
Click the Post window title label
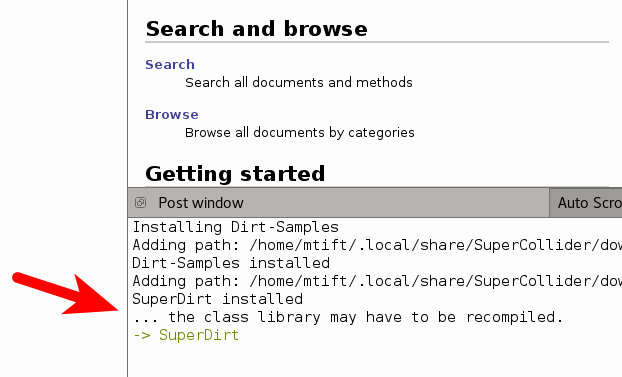click(x=201, y=203)
